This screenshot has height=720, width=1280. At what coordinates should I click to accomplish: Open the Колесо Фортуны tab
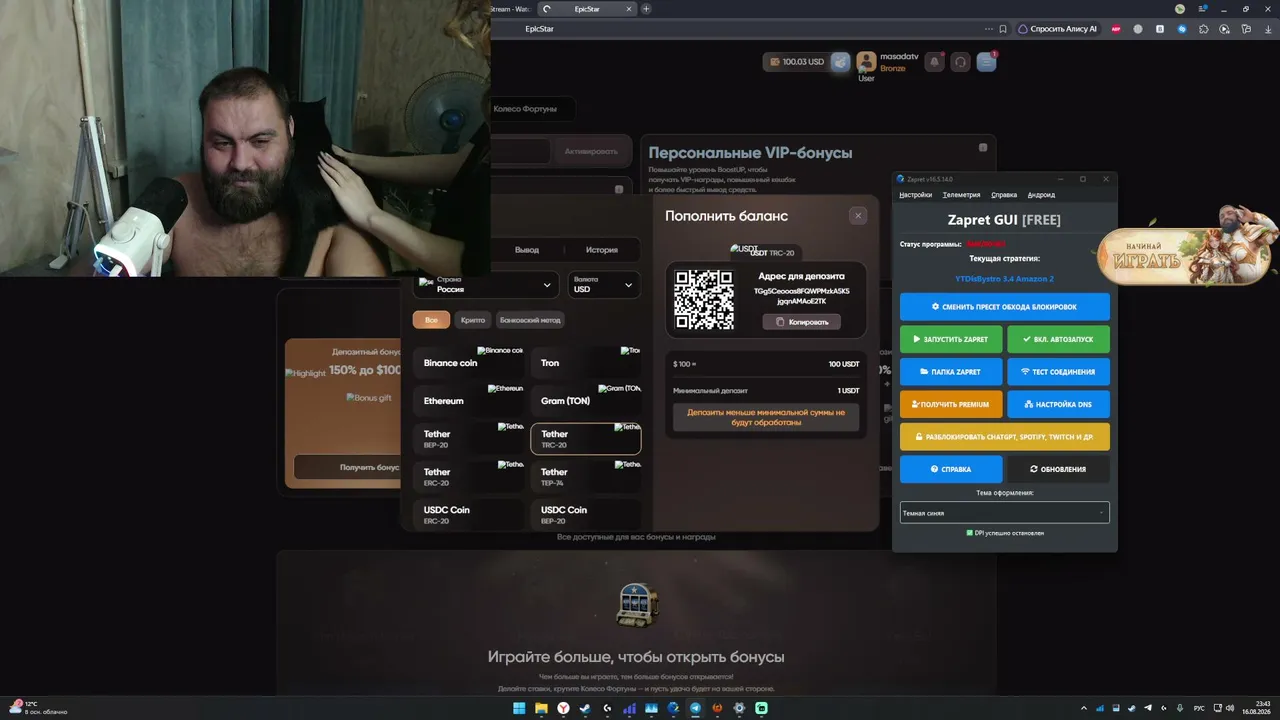click(525, 108)
